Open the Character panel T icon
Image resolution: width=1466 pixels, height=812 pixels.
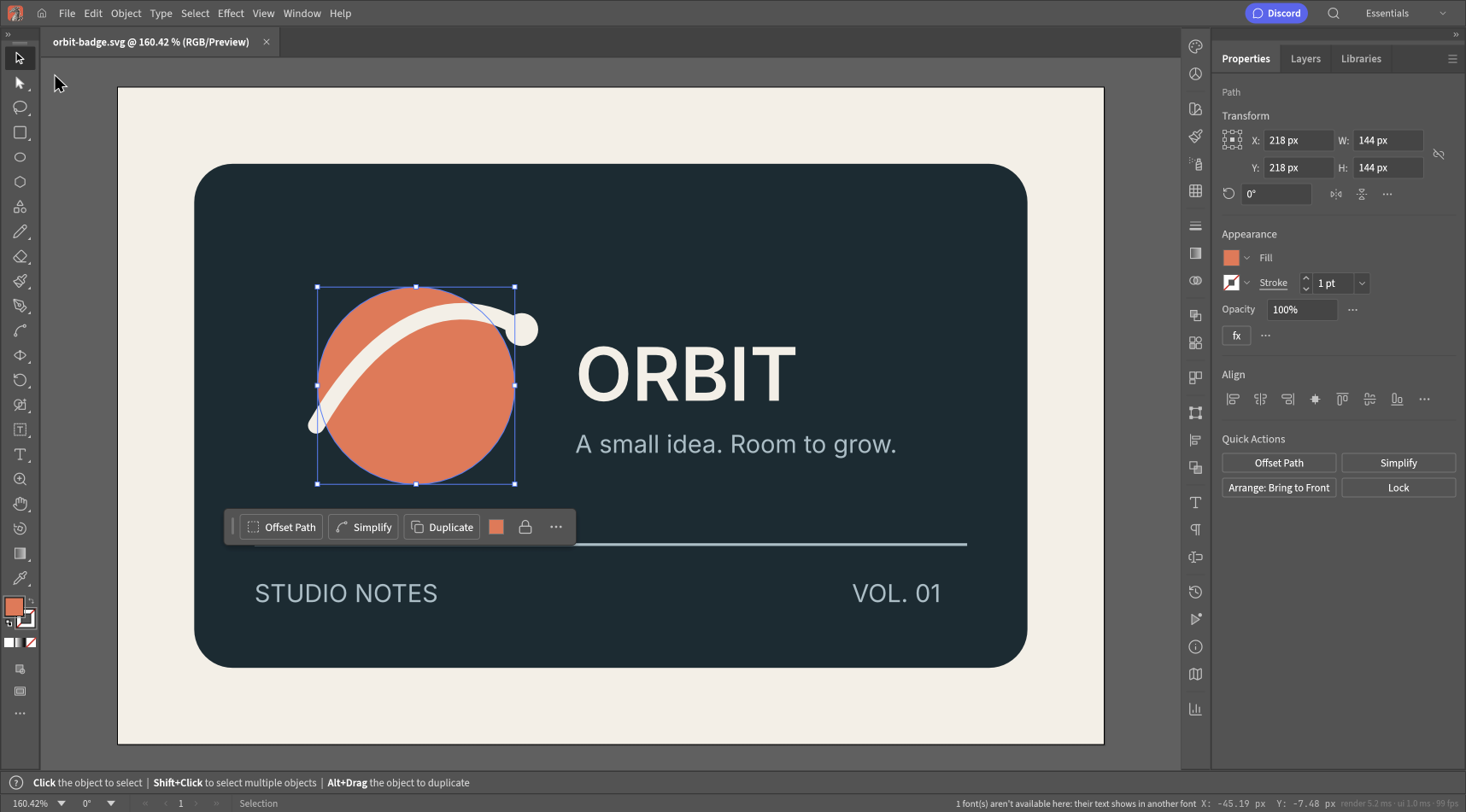coord(1195,502)
